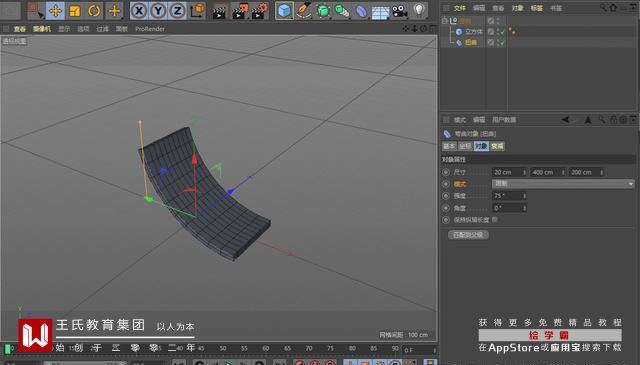Toggle green enable check of cube
This screenshot has width=640, height=365.
(x=502, y=32)
